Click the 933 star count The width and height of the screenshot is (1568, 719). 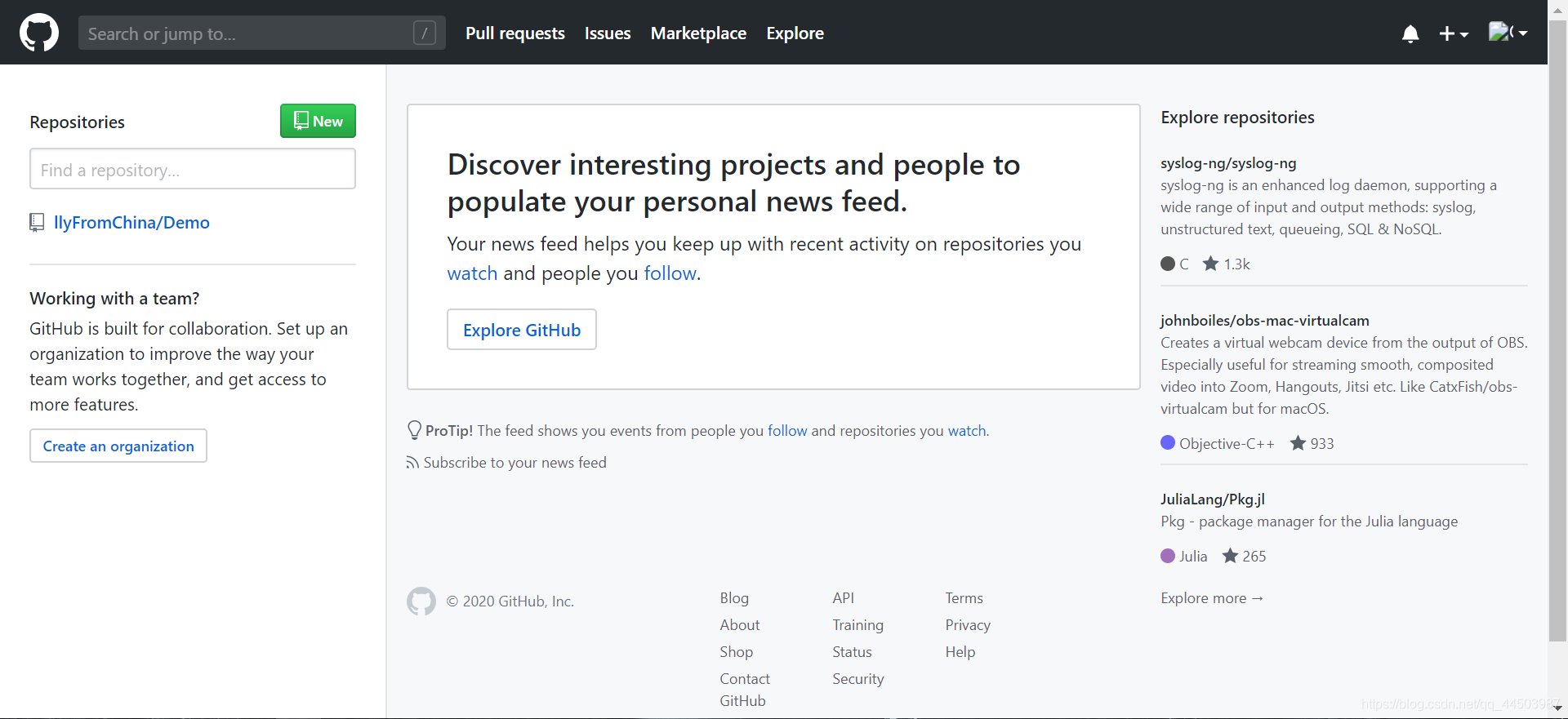1322,443
